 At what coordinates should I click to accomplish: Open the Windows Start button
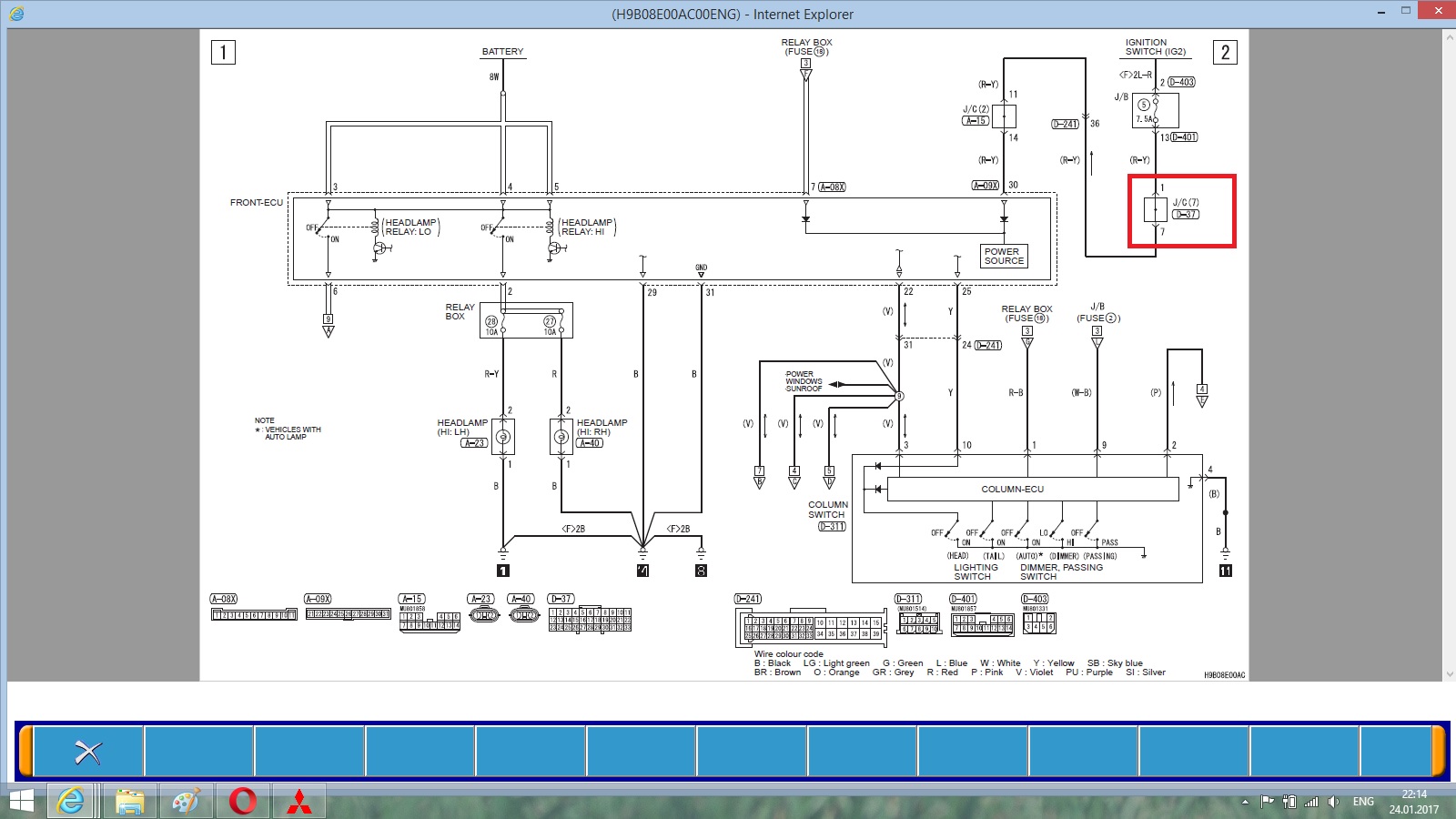(x=20, y=801)
